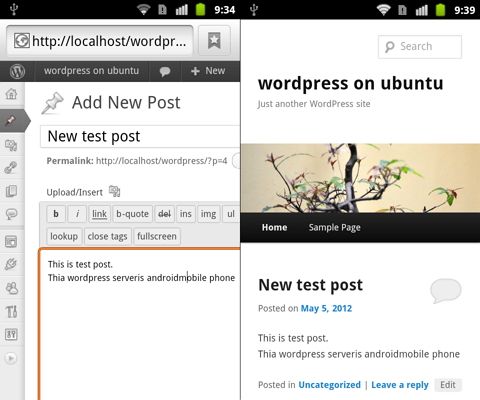Tap the browser bookmark star button
This screenshot has height=400, width=480.
coord(214,41)
